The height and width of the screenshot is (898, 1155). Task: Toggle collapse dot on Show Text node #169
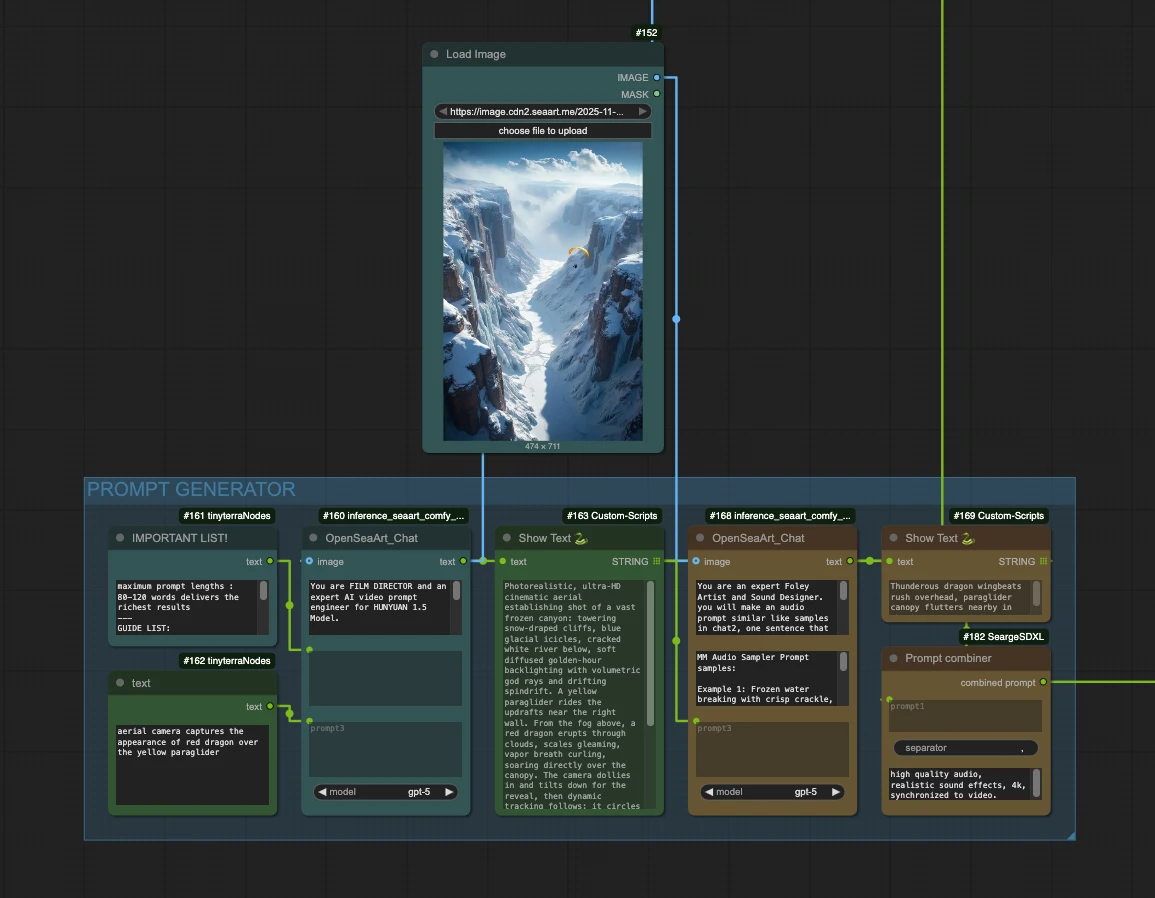(x=893, y=538)
